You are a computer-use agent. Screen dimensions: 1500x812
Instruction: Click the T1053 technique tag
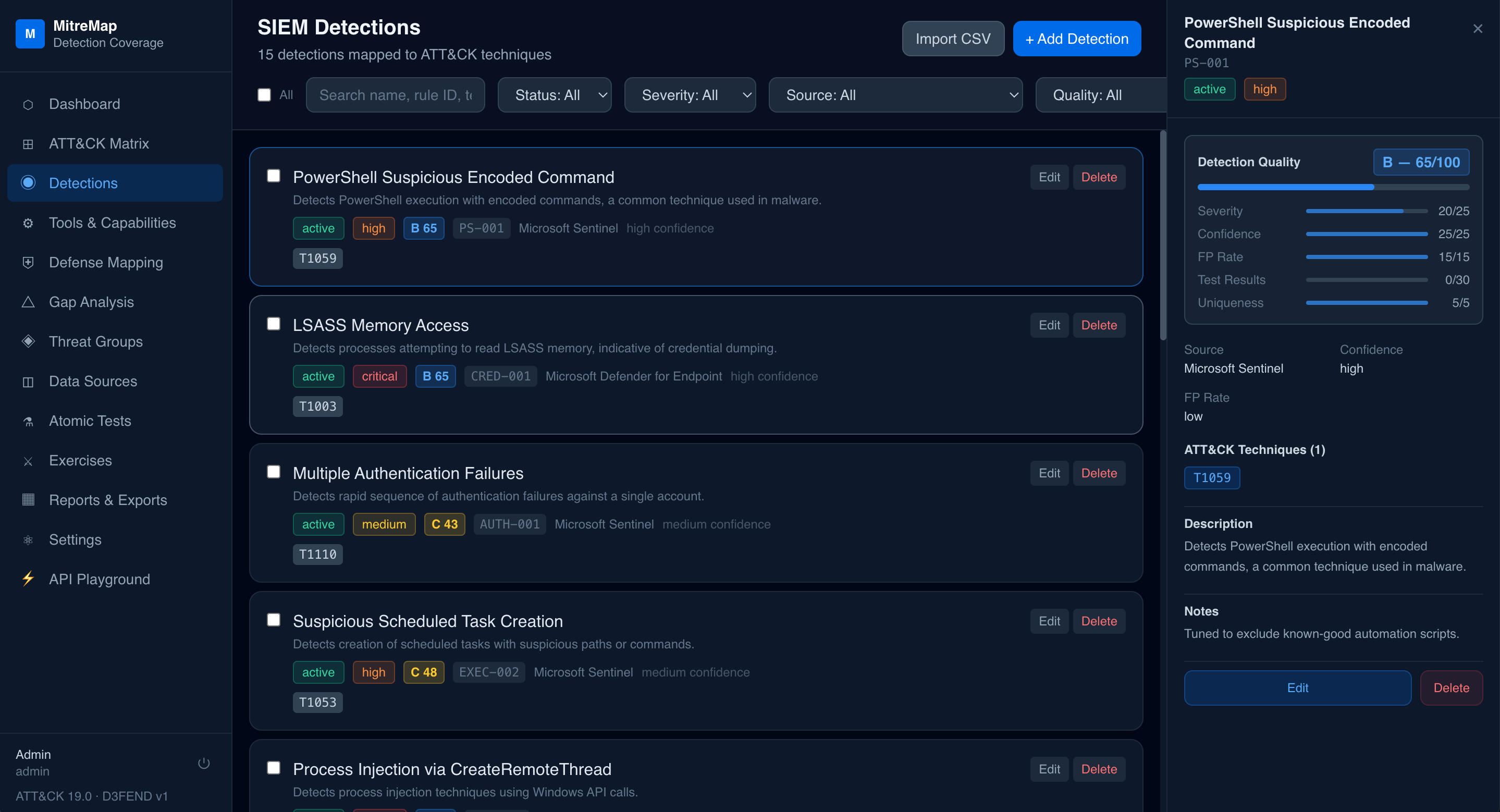coord(317,703)
